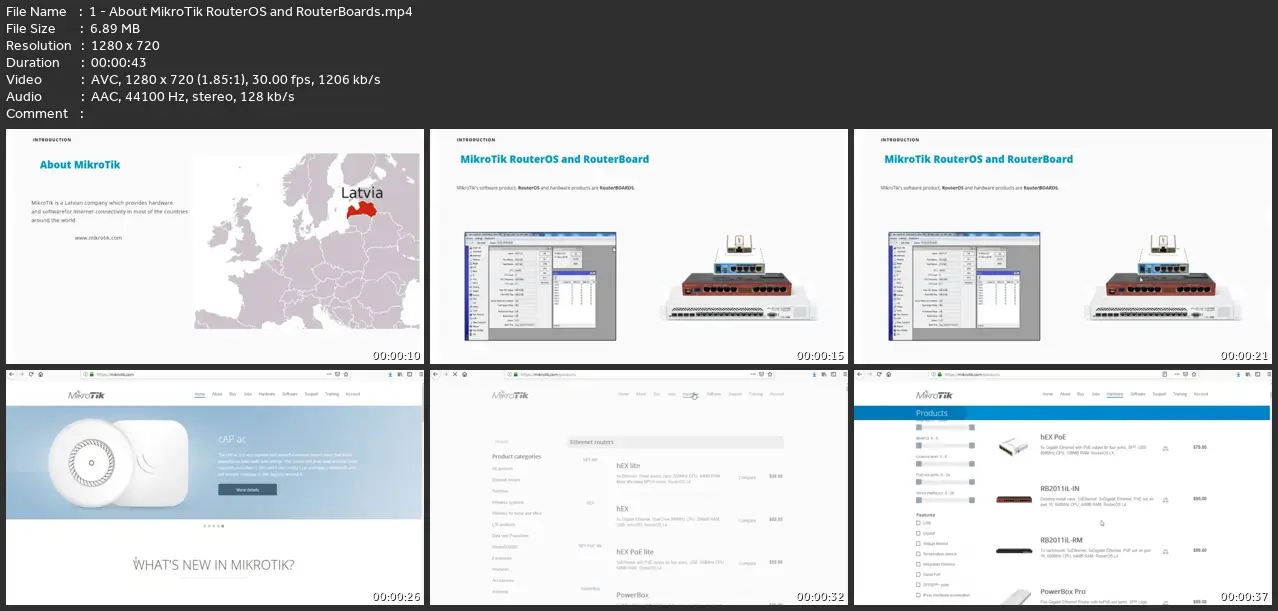This screenshot has height=611, width=1278.
Task: Click the reader view icon in the 00:00:37 frame
Action: click(x=1165, y=374)
